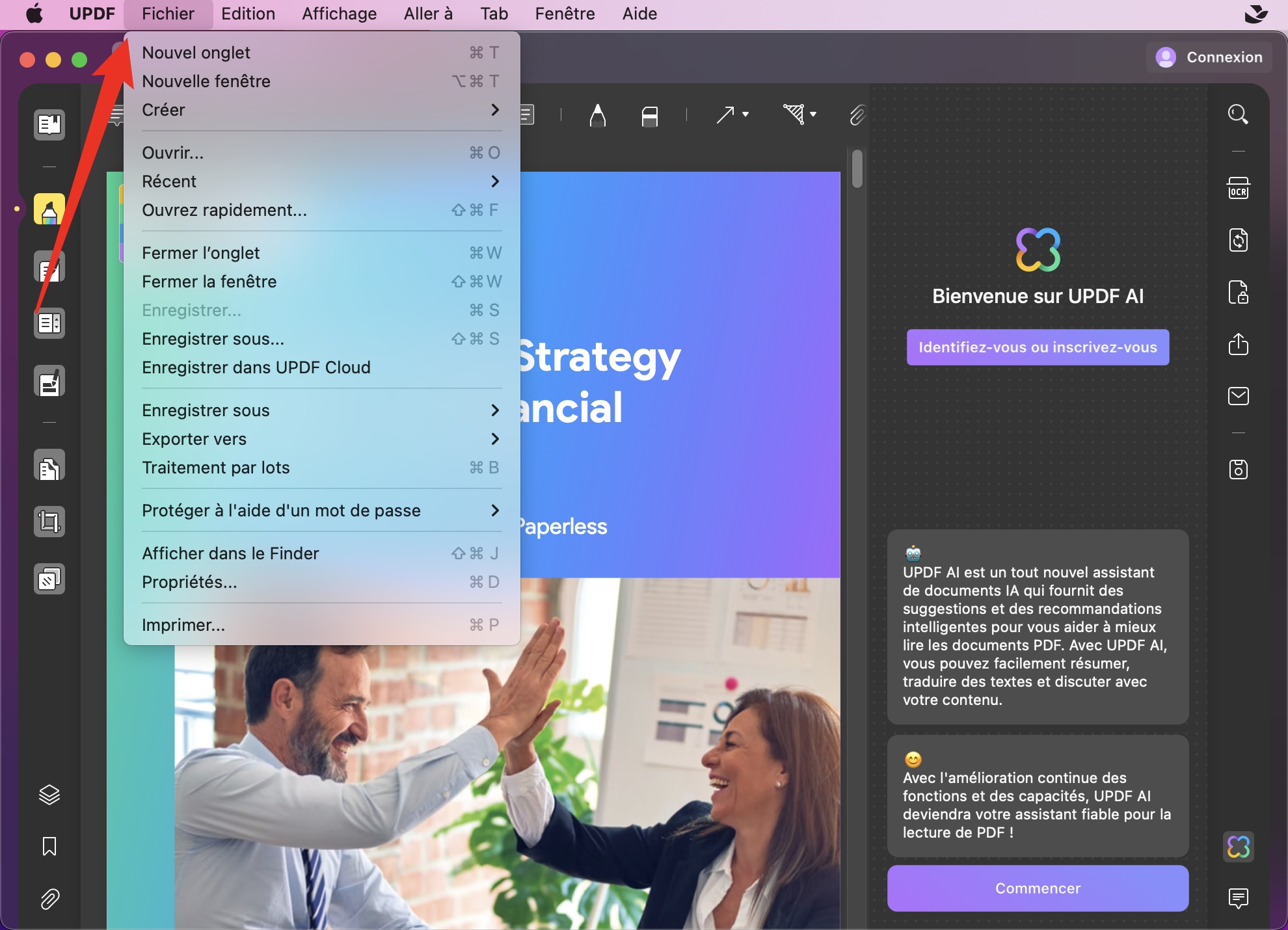Open the Convert PDF icon
The width and height of the screenshot is (1288, 930).
[x=1238, y=240]
